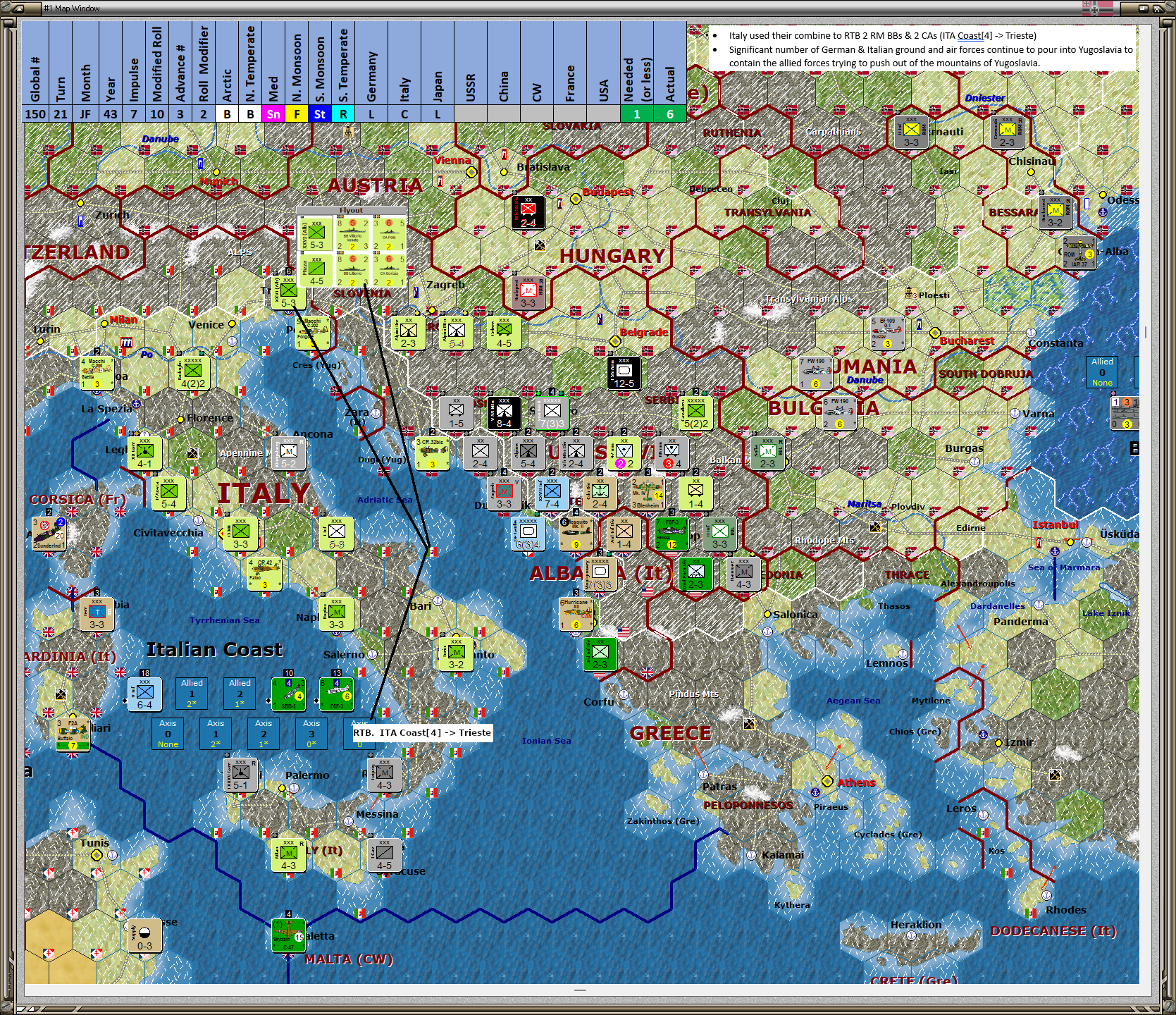Pick the grey 1-5 division counter
The height and width of the screenshot is (1015, 1176).
click(457, 413)
